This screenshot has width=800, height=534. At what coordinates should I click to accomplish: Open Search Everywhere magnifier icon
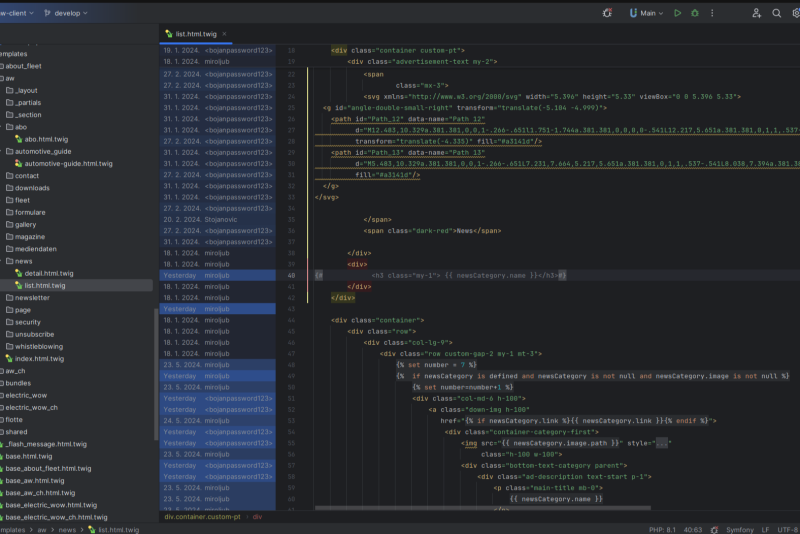click(776, 13)
